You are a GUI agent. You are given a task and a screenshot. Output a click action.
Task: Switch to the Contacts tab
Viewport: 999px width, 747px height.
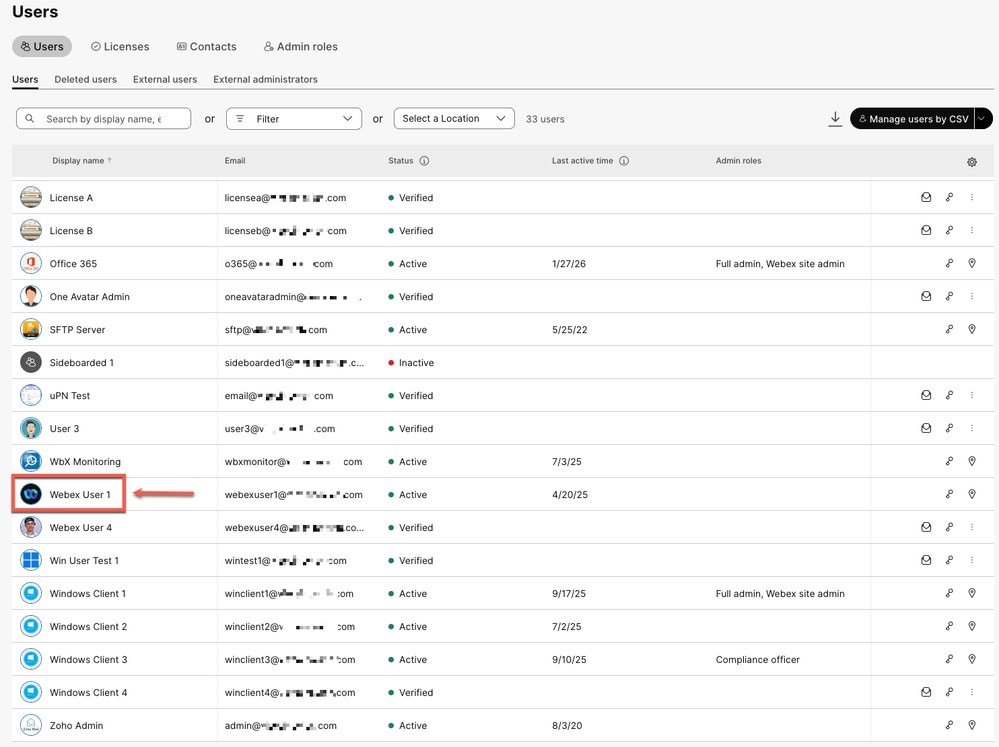point(206,46)
